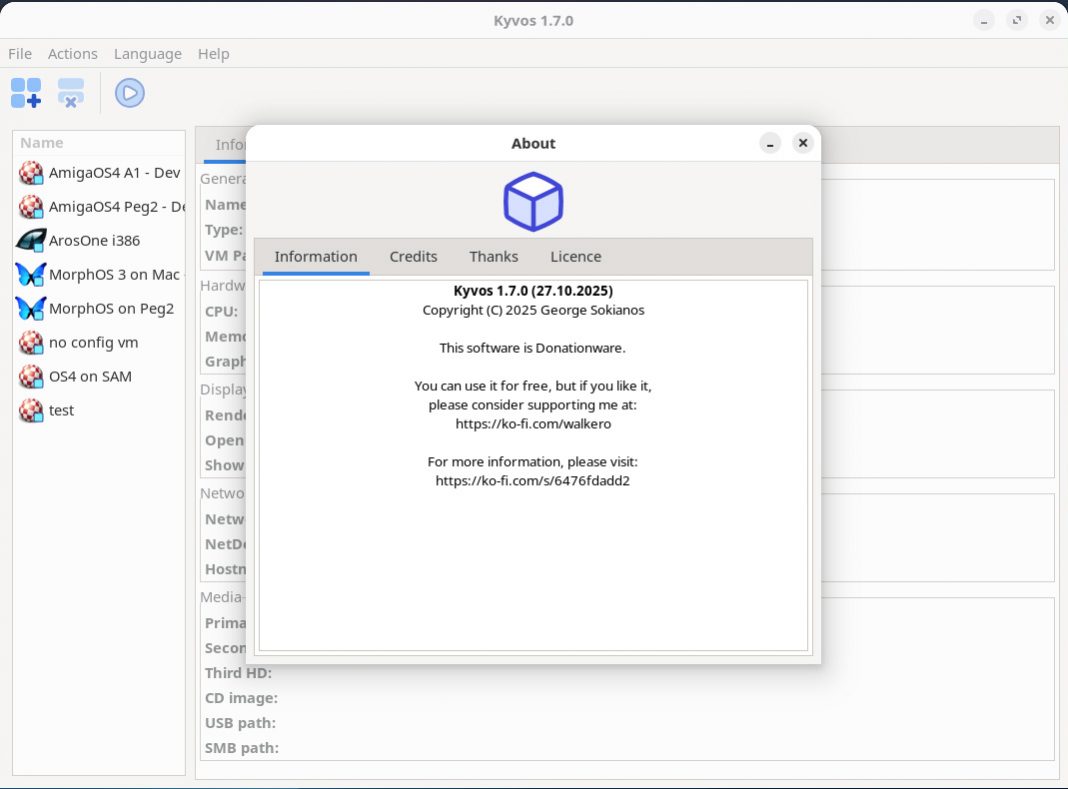
Task: Start the virtual machine
Action: pyautogui.click(x=129, y=92)
